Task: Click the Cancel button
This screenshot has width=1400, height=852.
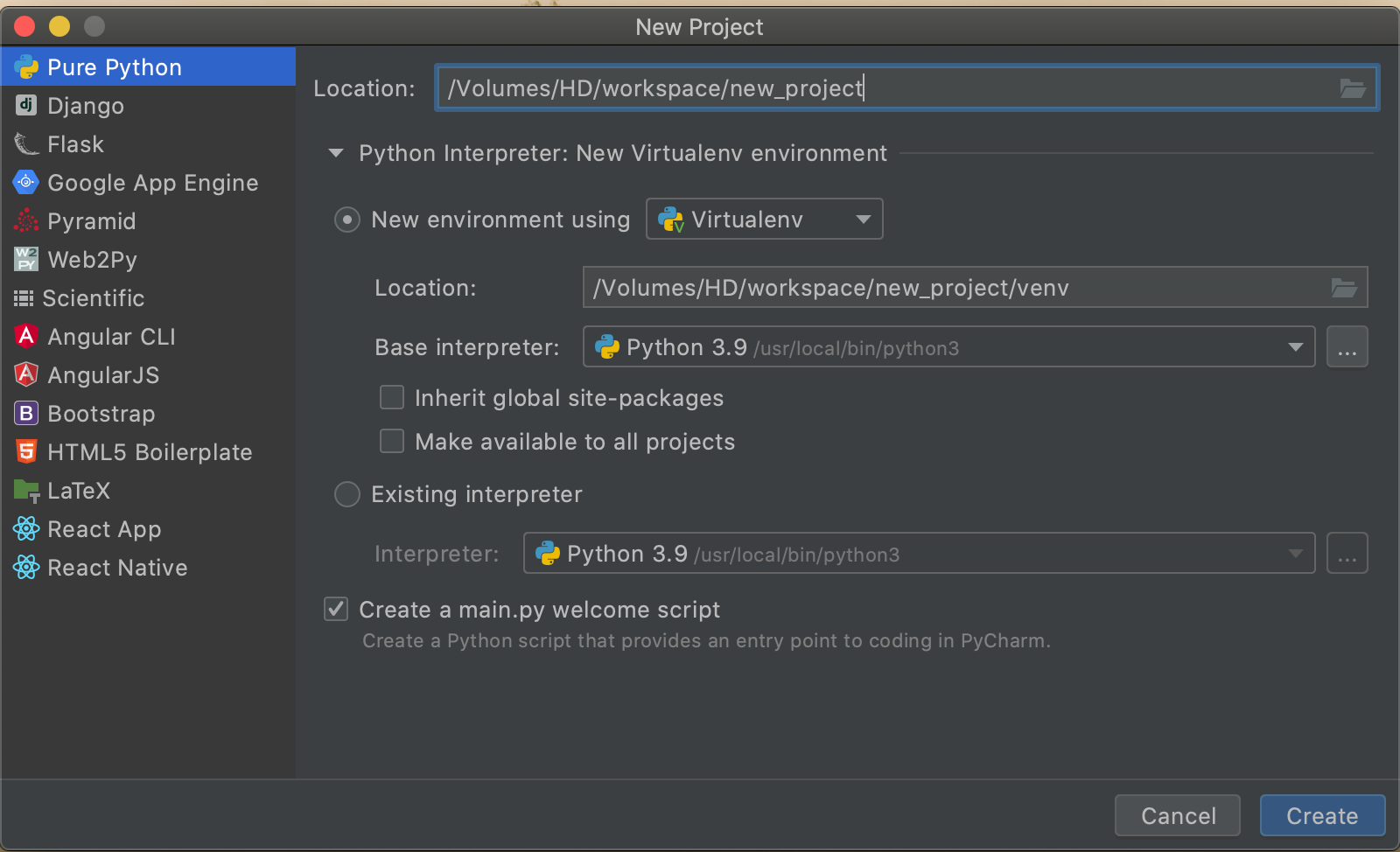Action: point(1177,816)
